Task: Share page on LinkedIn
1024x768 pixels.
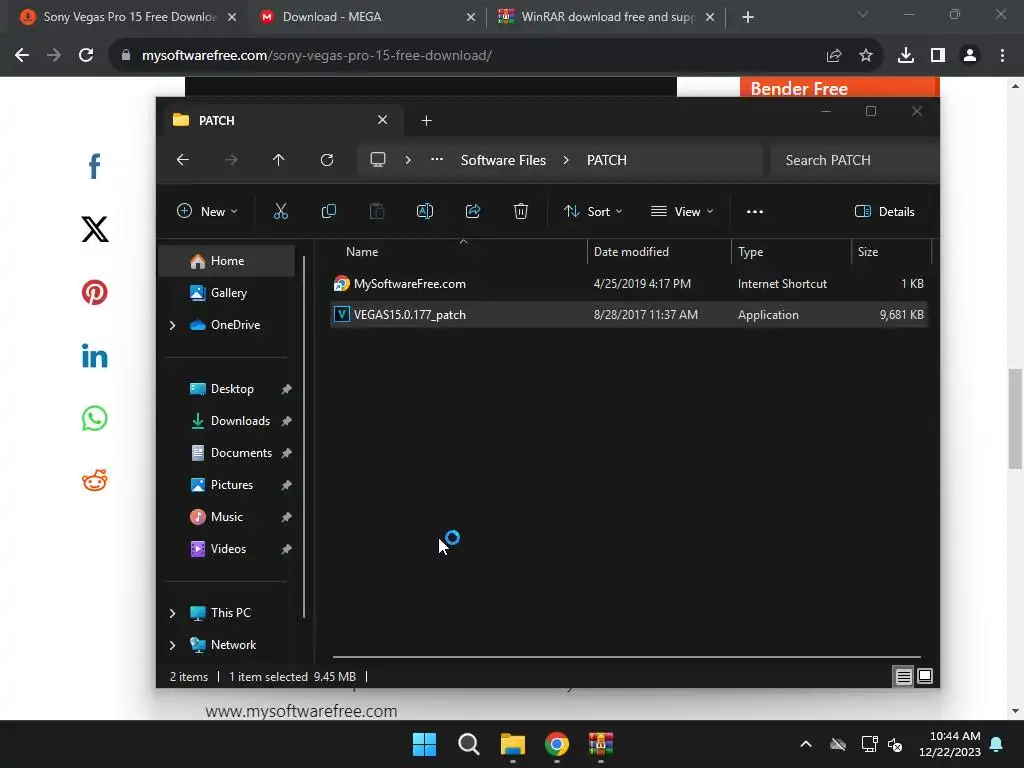Action: click(x=95, y=356)
